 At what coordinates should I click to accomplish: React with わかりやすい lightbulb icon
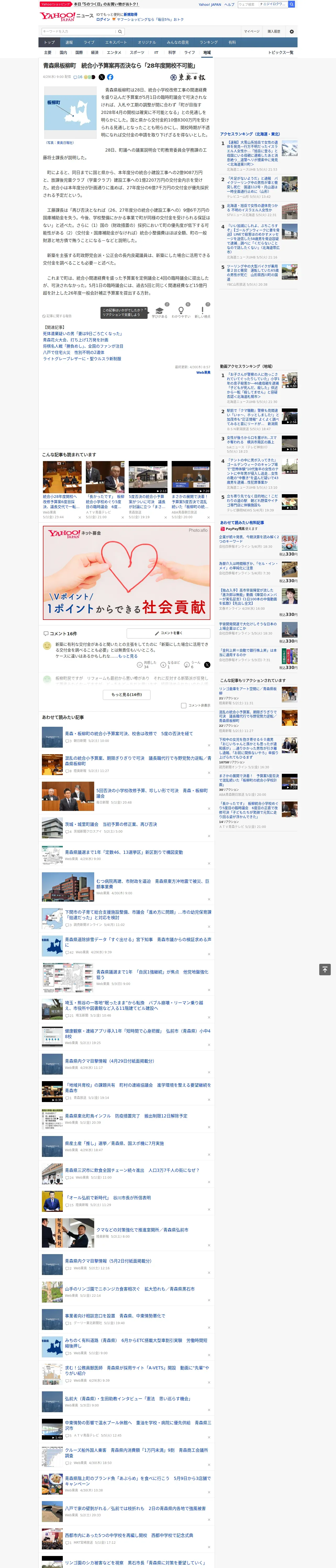[x=181, y=310]
